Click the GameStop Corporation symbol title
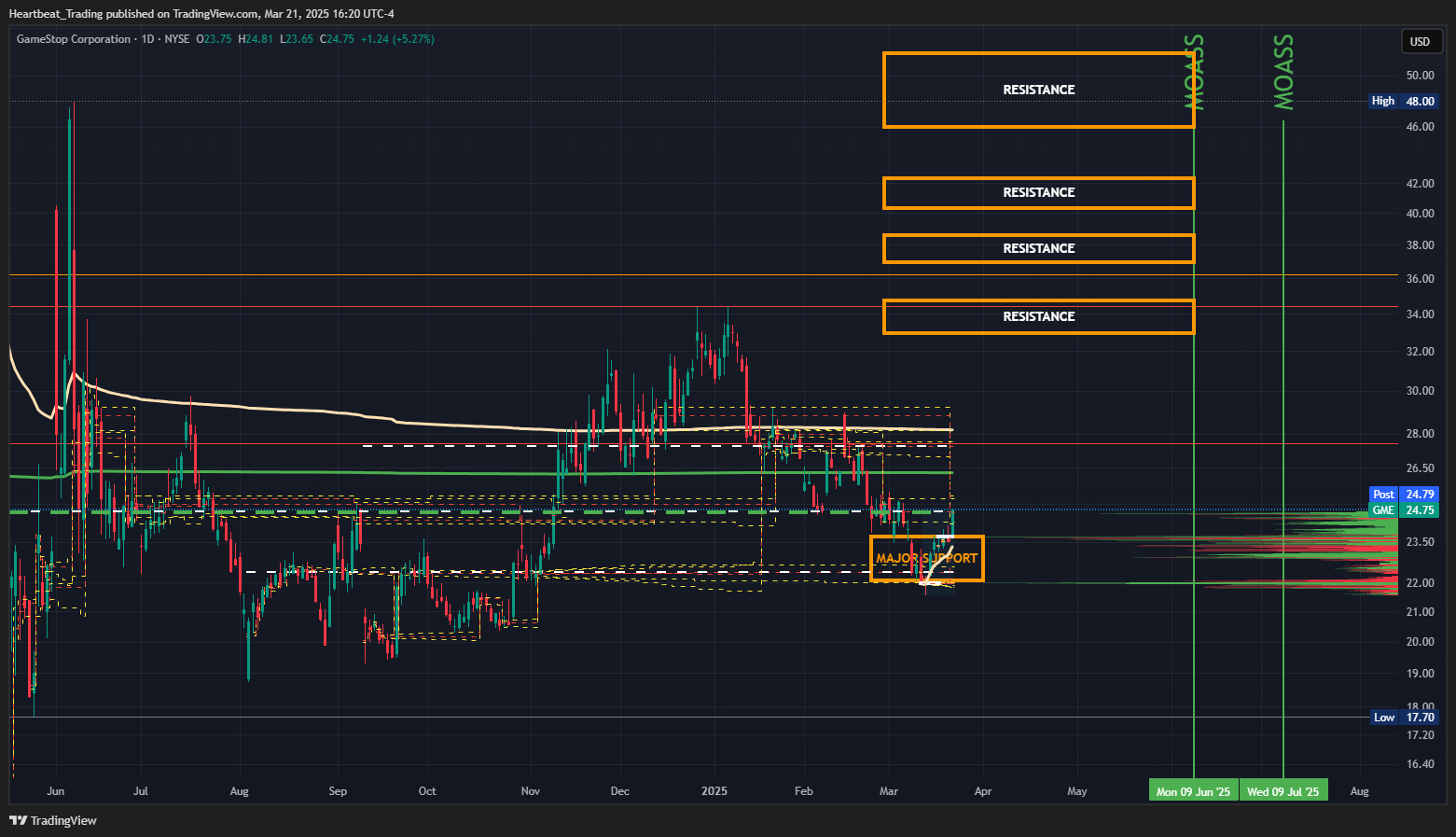The image size is (1456, 837). [74, 39]
